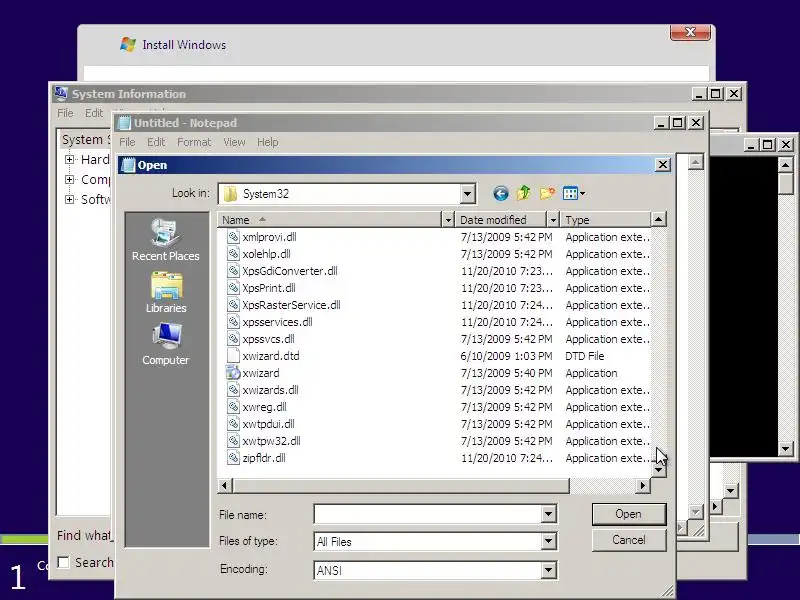This screenshot has width=800, height=600.
Task: Click the DTD File type cell
Action: [x=585, y=356]
